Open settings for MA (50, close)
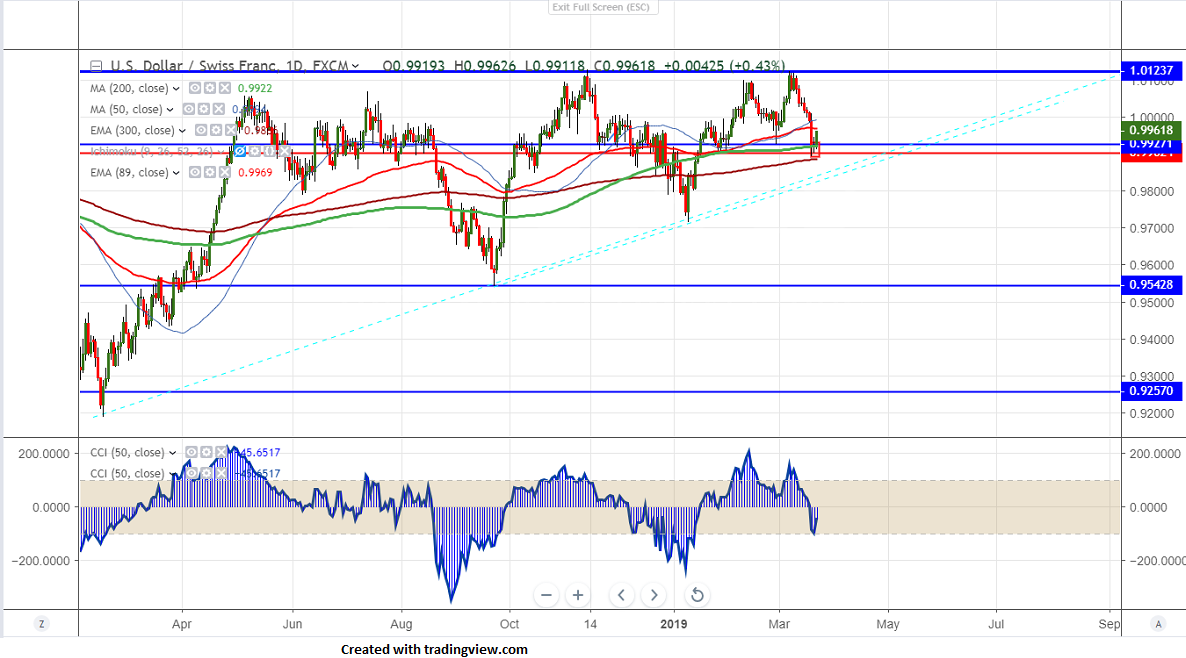1186x658 pixels. tap(203, 109)
